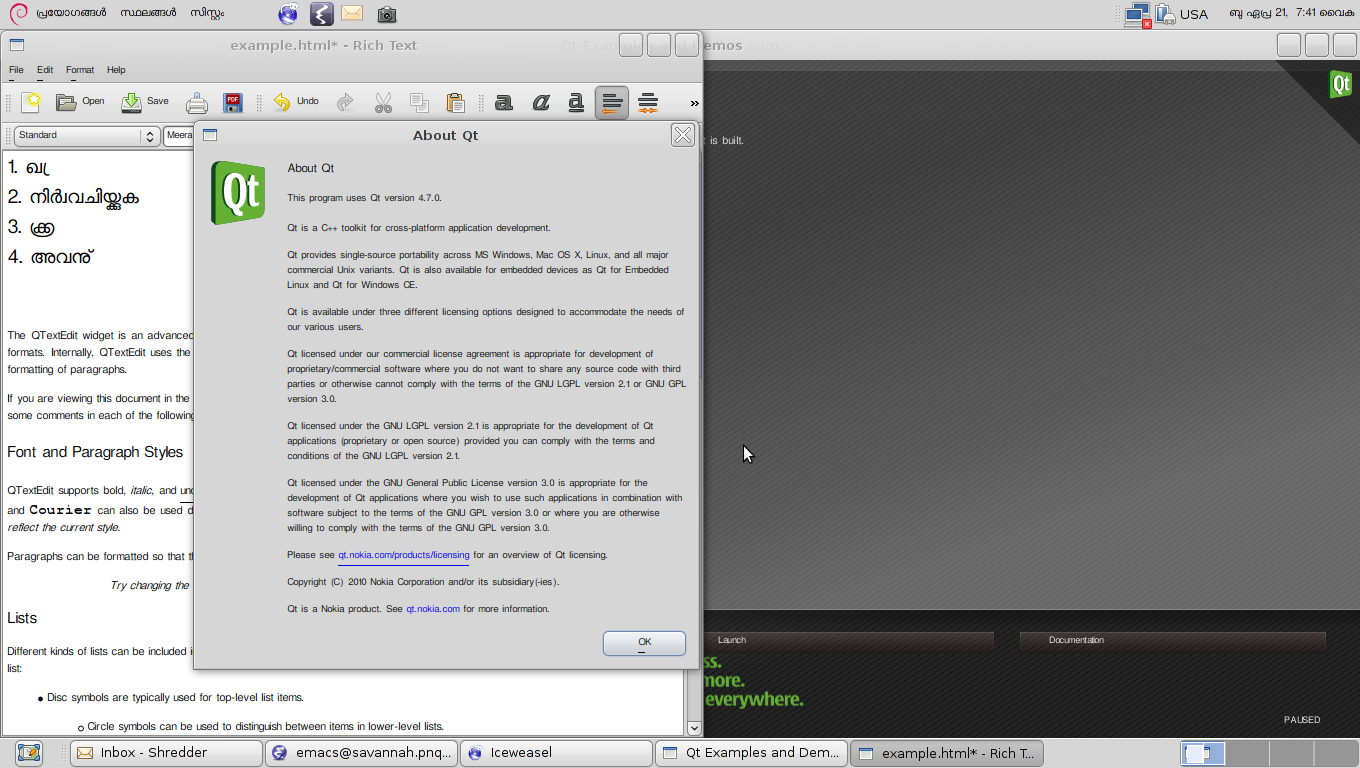Open the Format menu
Image resolution: width=1360 pixels, height=768 pixels.
tap(80, 70)
